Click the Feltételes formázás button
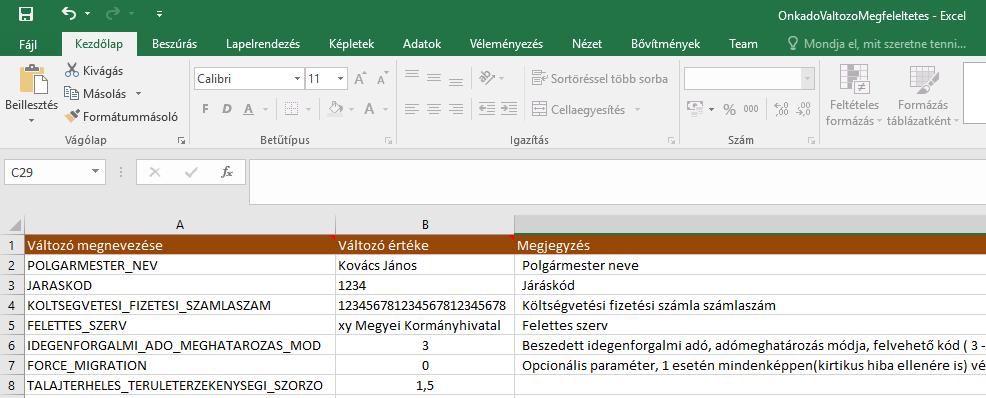Screen dimensions: 986x398 pyautogui.click(x=854, y=96)
